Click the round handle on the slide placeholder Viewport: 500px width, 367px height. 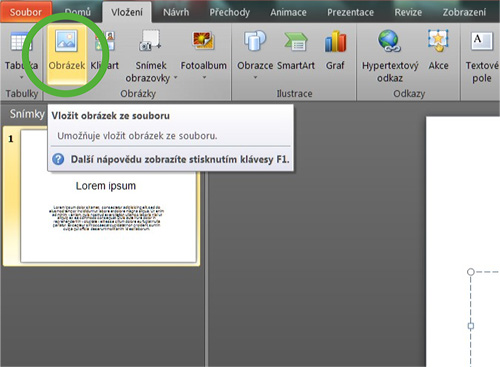tap(471, 272)
